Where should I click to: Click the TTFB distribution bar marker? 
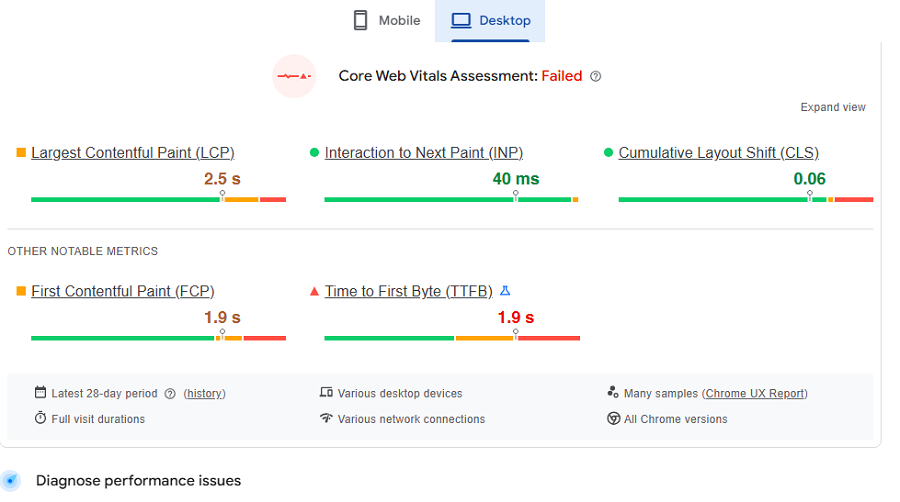coord(515,334)
